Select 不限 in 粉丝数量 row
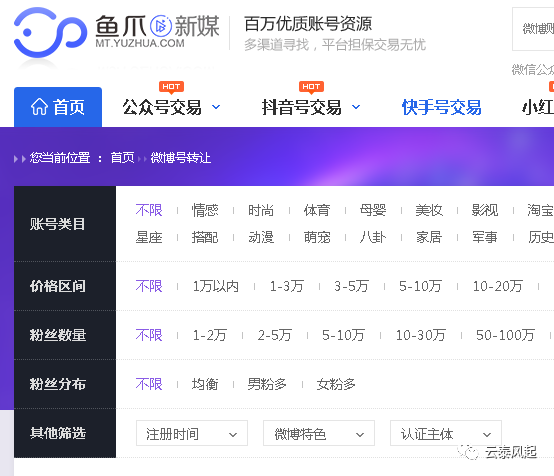Screen dimensions: 554x476 pos(149,335)
